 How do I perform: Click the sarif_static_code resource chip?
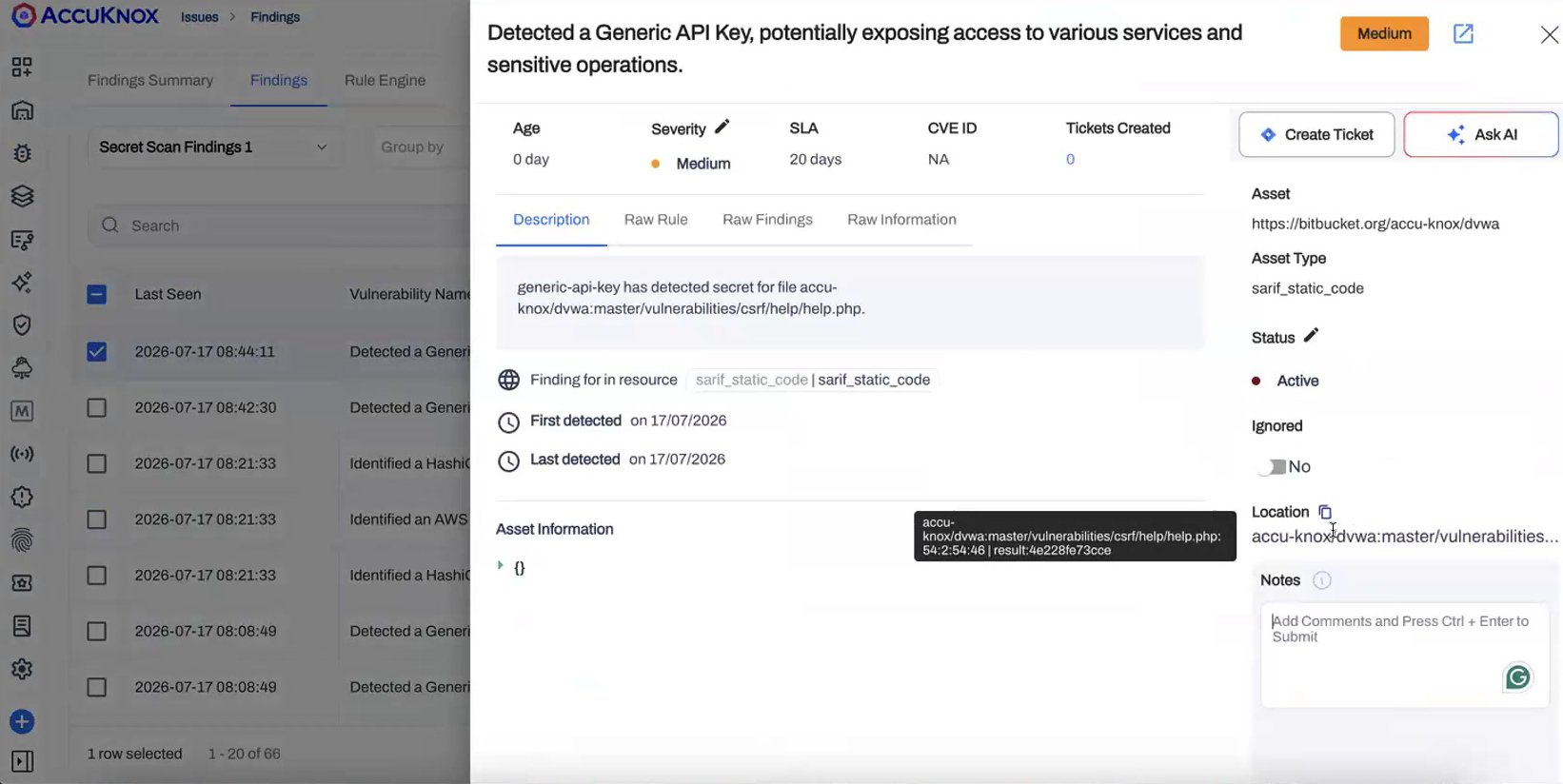[x=812, y=380]
